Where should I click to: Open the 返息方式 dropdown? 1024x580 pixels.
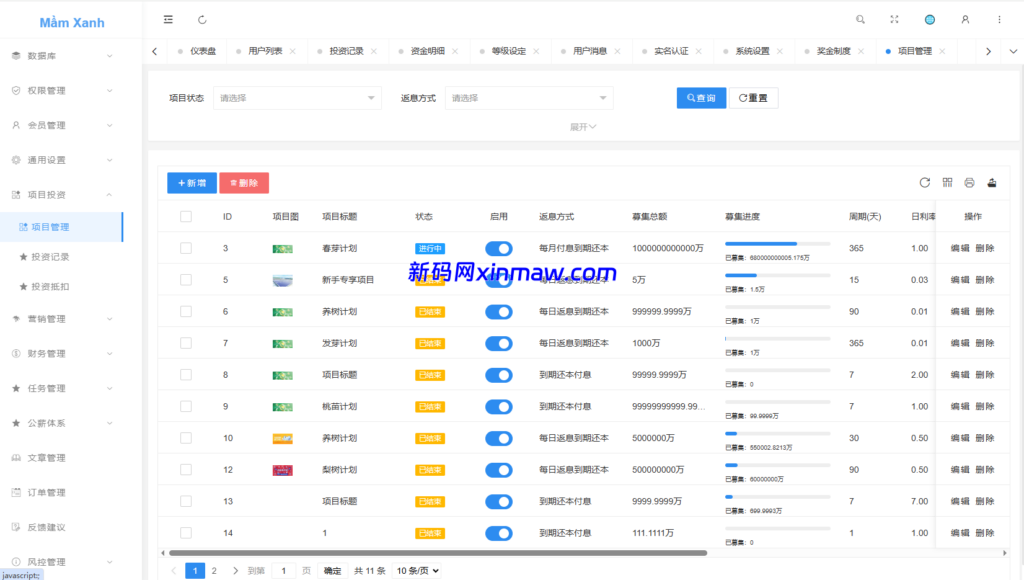point(529,98)
